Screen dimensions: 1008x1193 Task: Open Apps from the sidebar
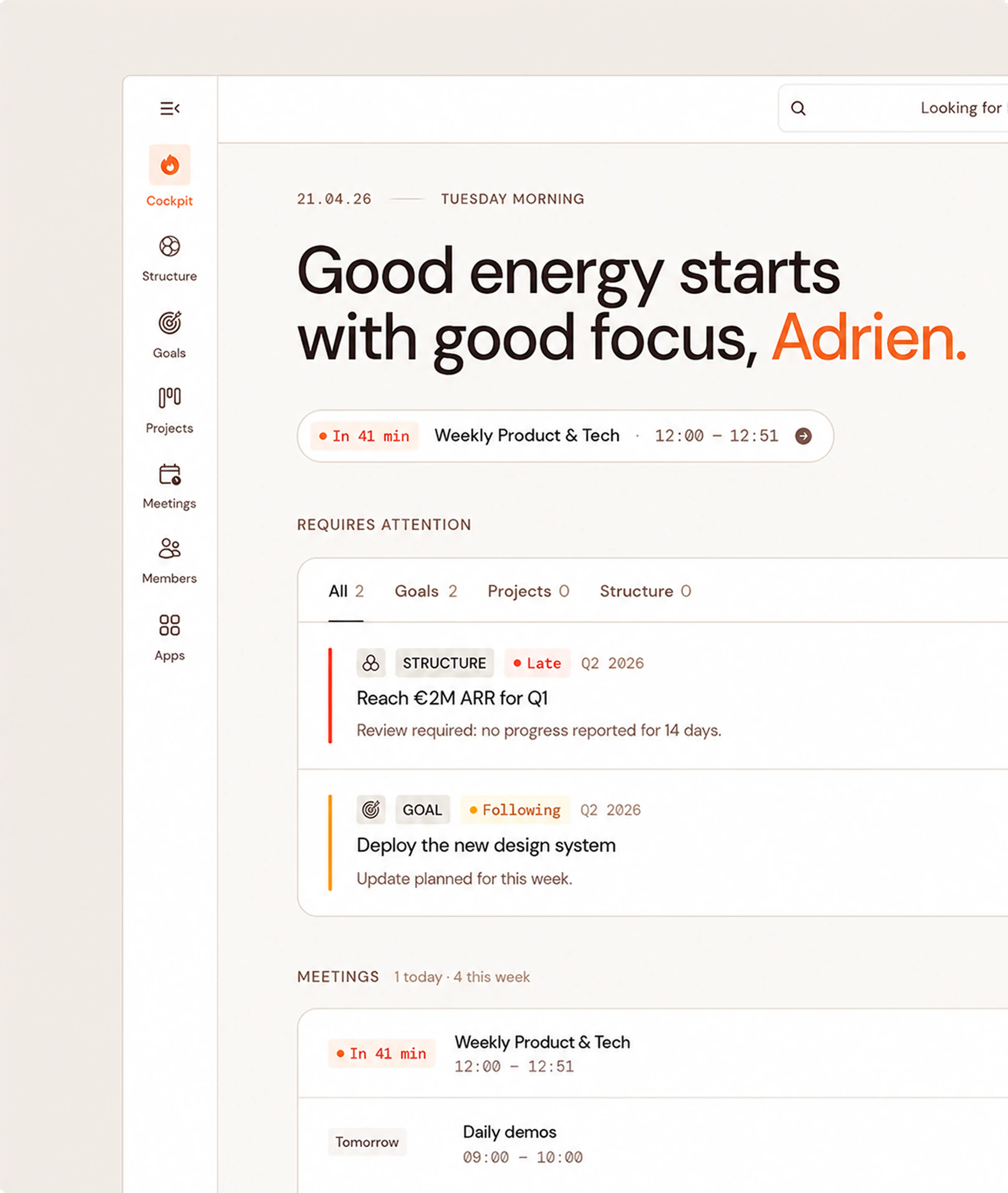tap(170, 638)
